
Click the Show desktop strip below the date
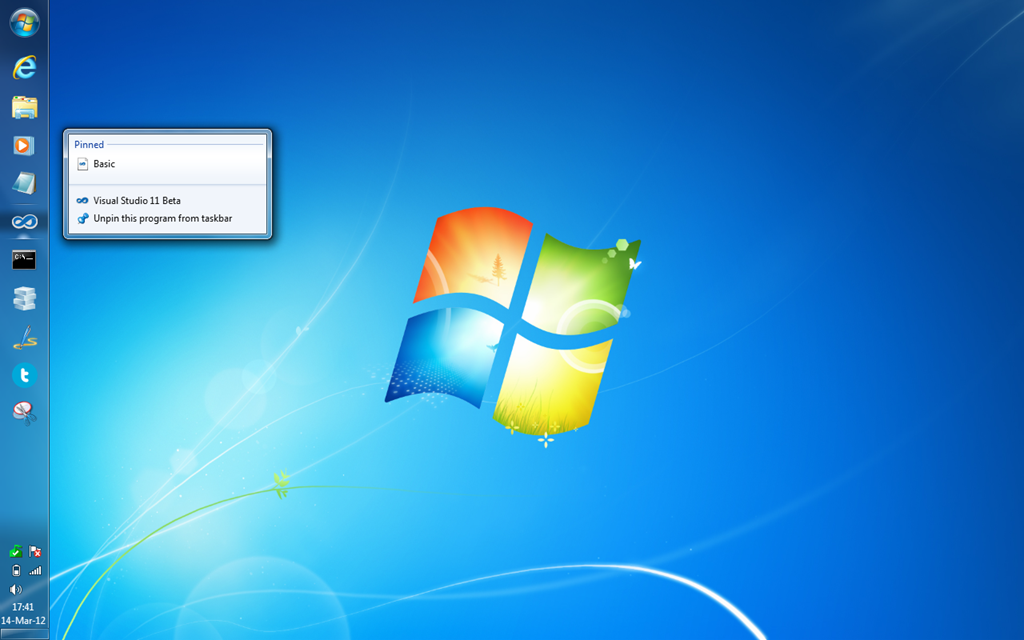(x=24, y=635)
